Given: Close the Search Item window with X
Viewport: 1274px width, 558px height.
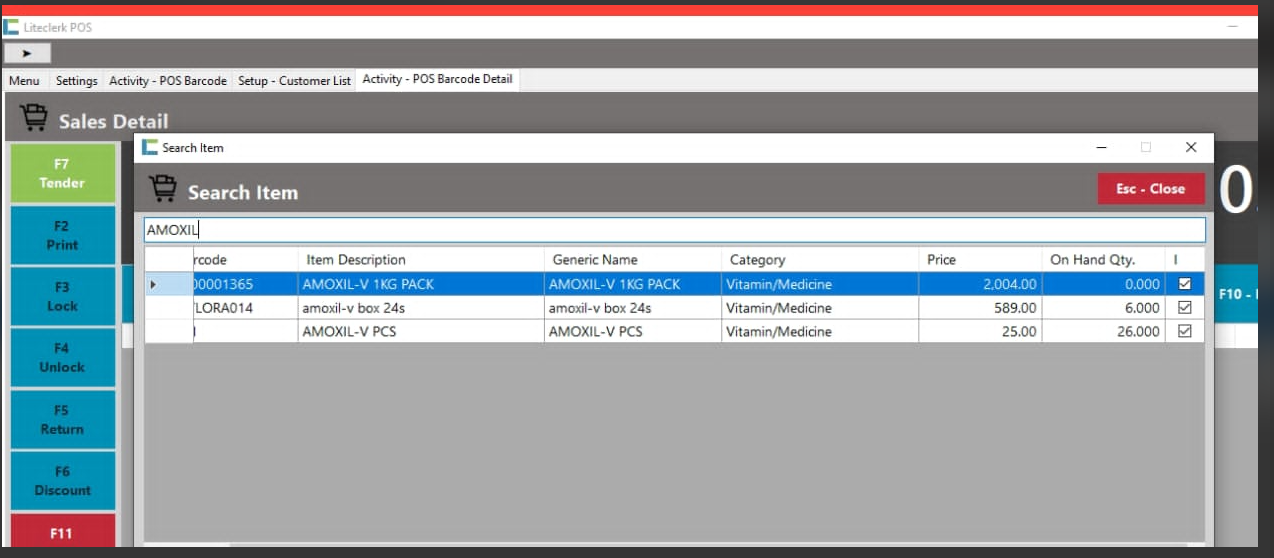Looking at the screenshot, I should pos(1190,147).
